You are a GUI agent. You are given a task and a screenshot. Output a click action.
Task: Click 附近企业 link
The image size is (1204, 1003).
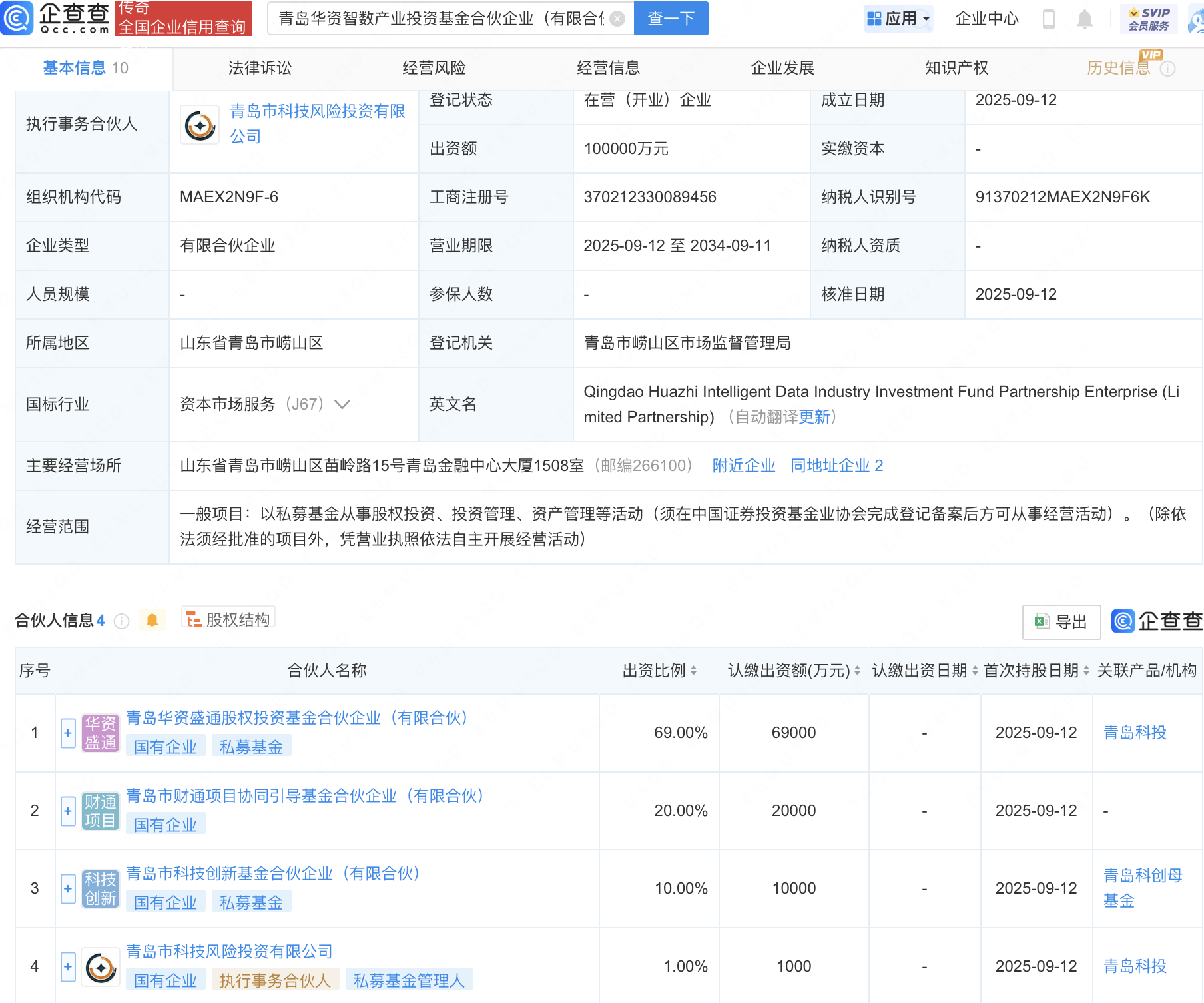(x=744, y=466)
